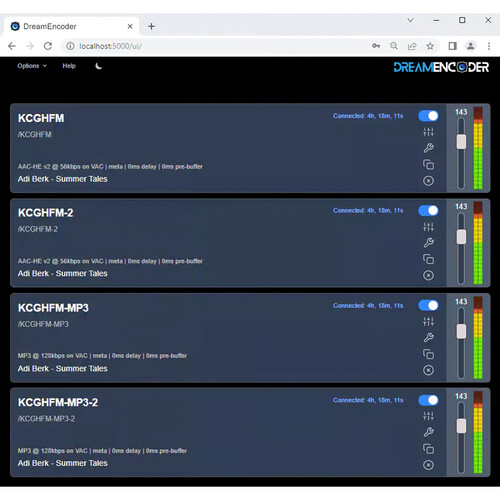Open a new browser tab
The height and width of the screenshot is (500, 500).
click(151, 26)
